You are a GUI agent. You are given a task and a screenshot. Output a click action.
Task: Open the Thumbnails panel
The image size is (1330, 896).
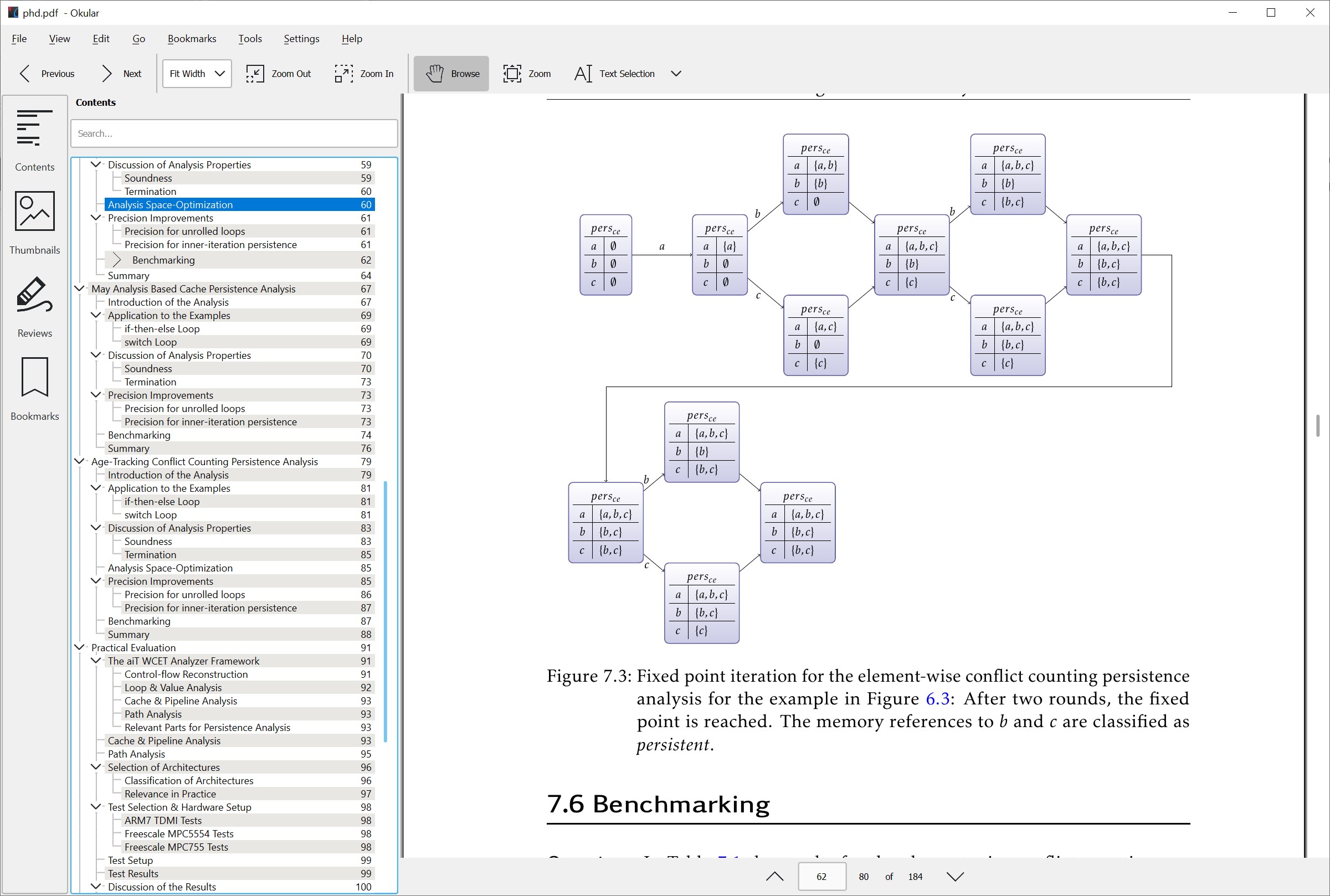[x=34, y=223]
